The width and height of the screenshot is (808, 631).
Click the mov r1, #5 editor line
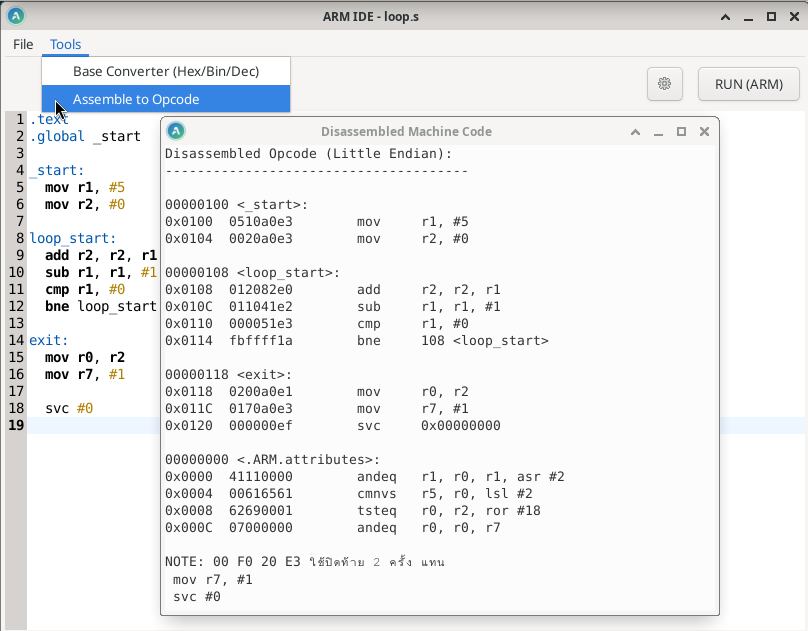[85, 187]
